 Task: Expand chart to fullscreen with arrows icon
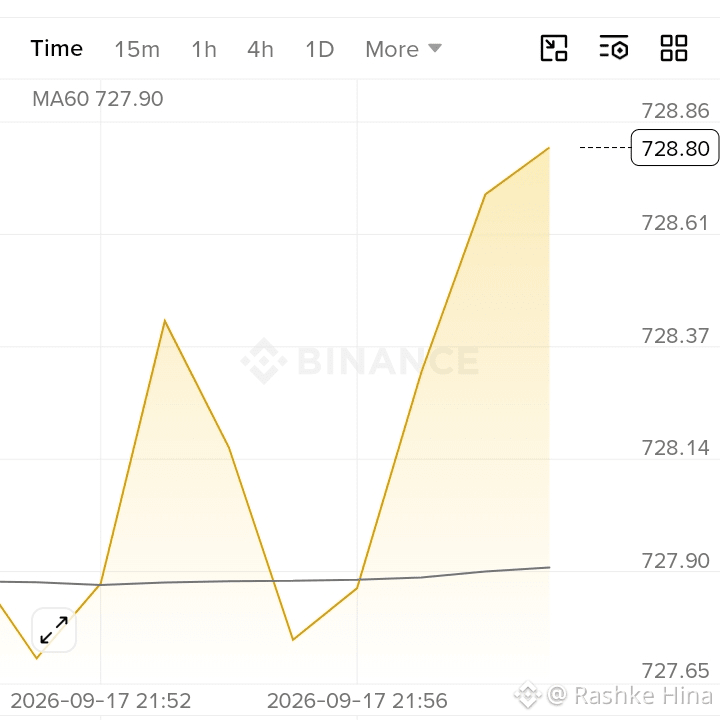click(x=54, y=630)
